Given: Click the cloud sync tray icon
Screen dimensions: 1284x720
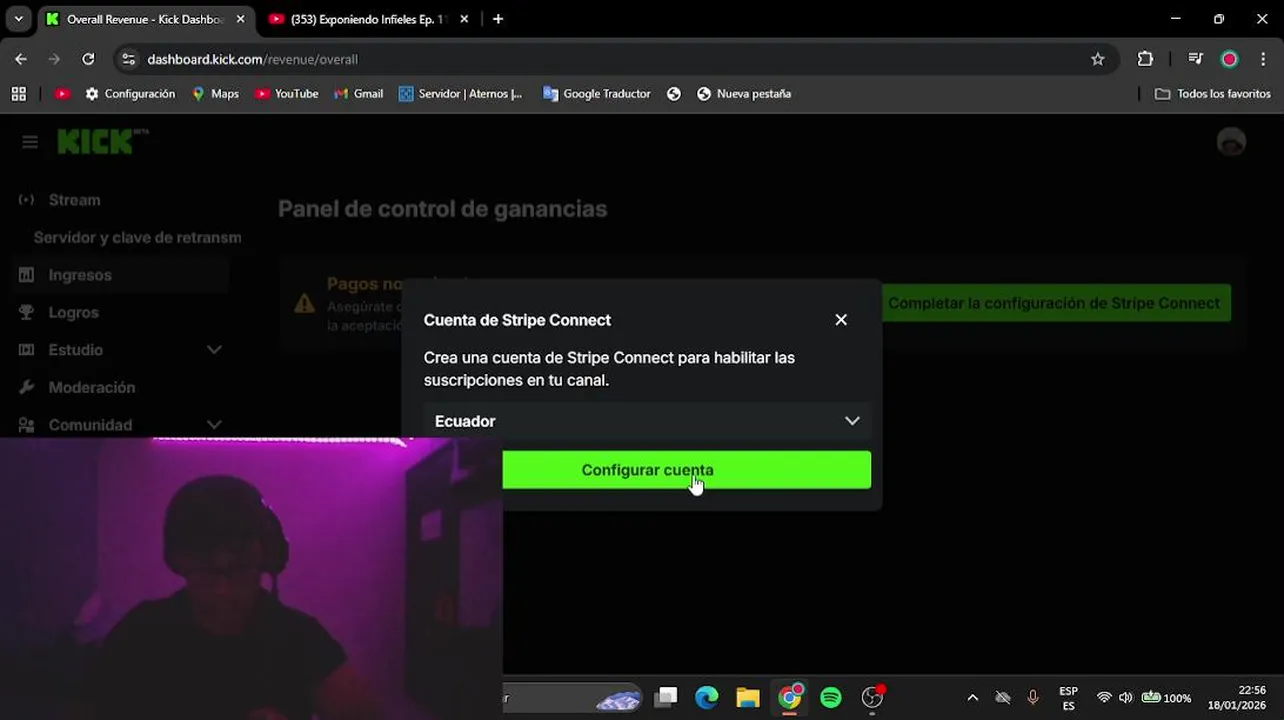Looking at the screenshot, I should pyautogui.click(x=1003, y=698).
